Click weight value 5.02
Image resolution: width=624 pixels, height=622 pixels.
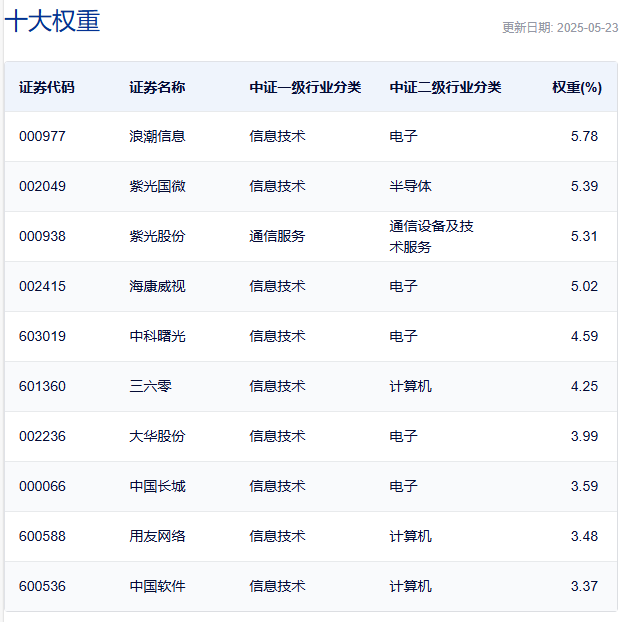584,287
